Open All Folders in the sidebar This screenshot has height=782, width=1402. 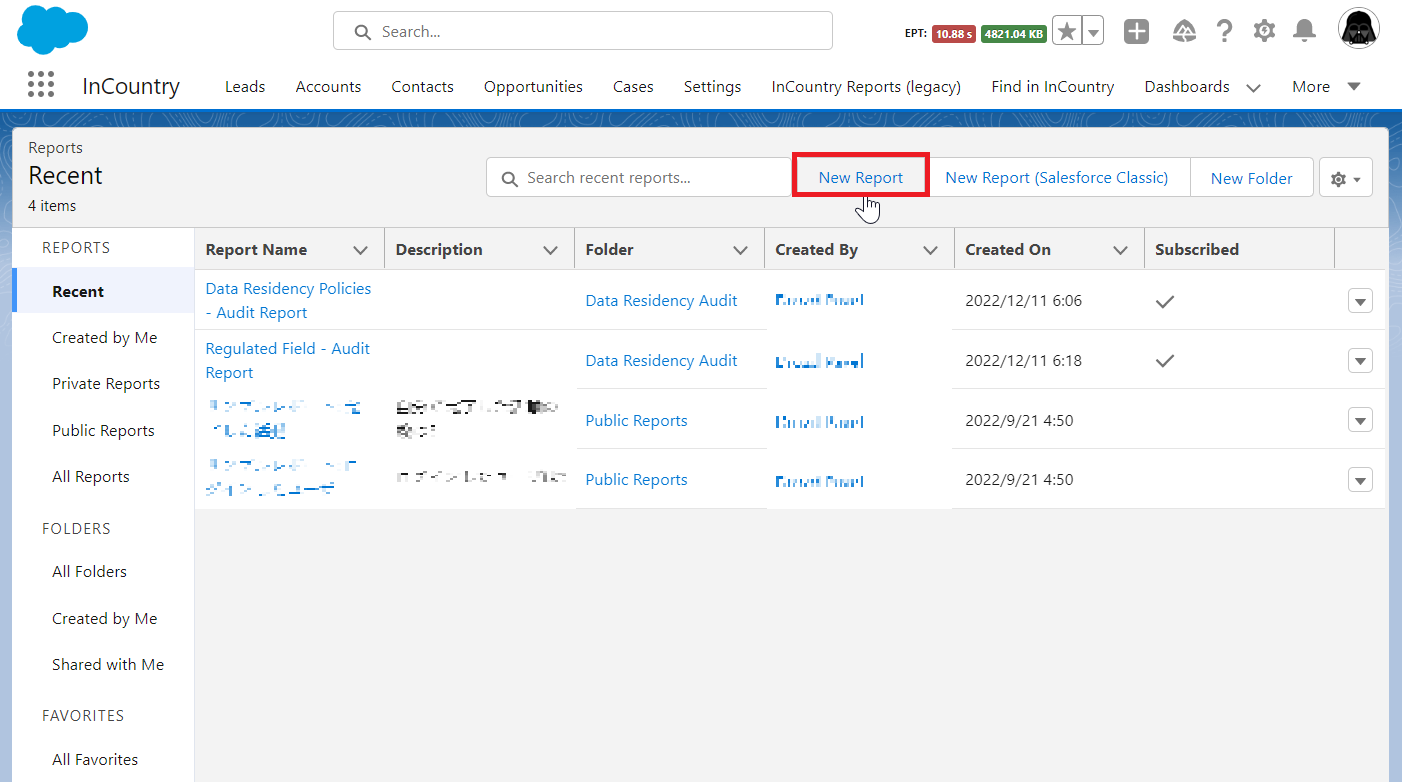tap(90, 572)
